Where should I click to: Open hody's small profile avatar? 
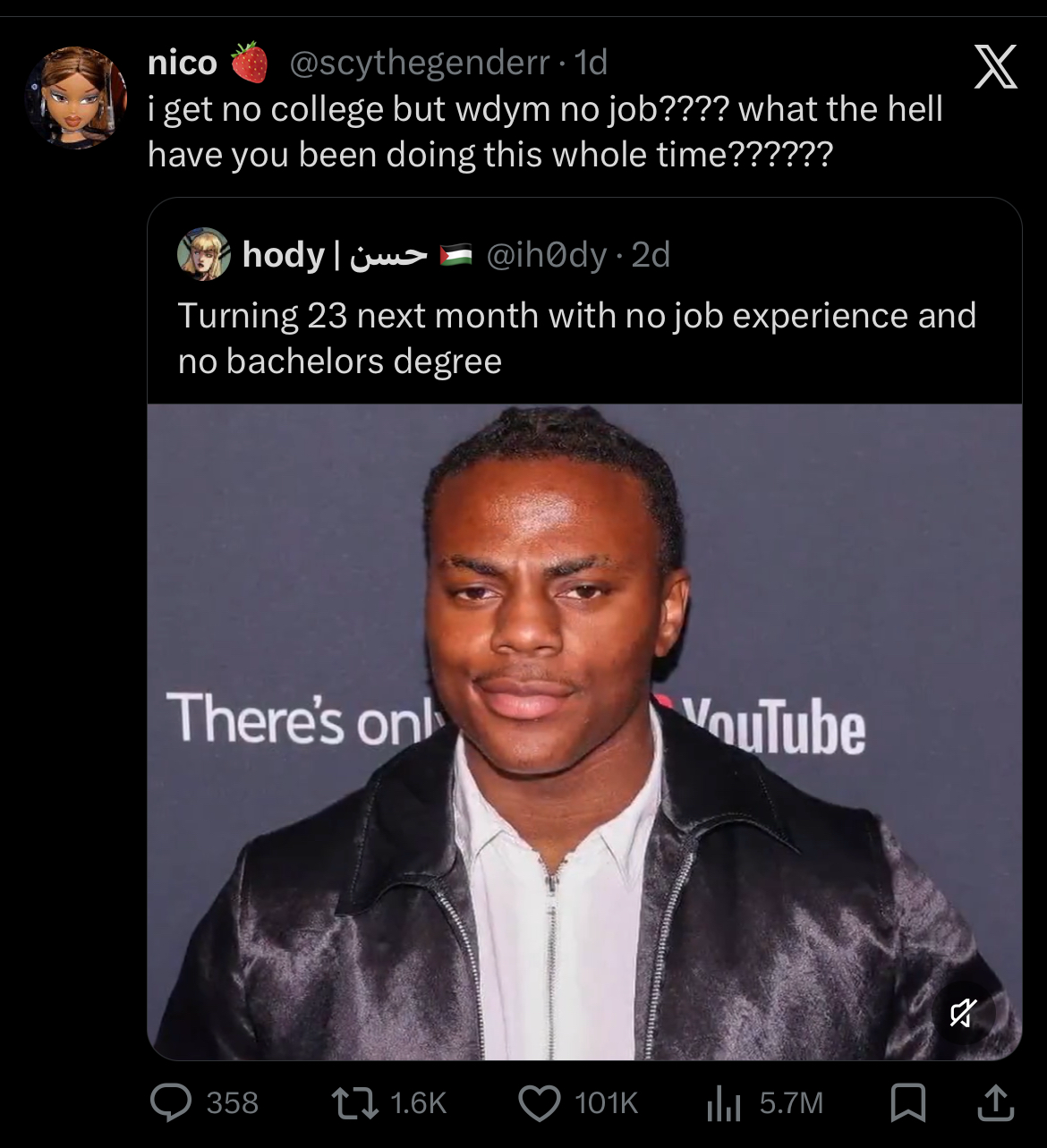coord(204,254)
